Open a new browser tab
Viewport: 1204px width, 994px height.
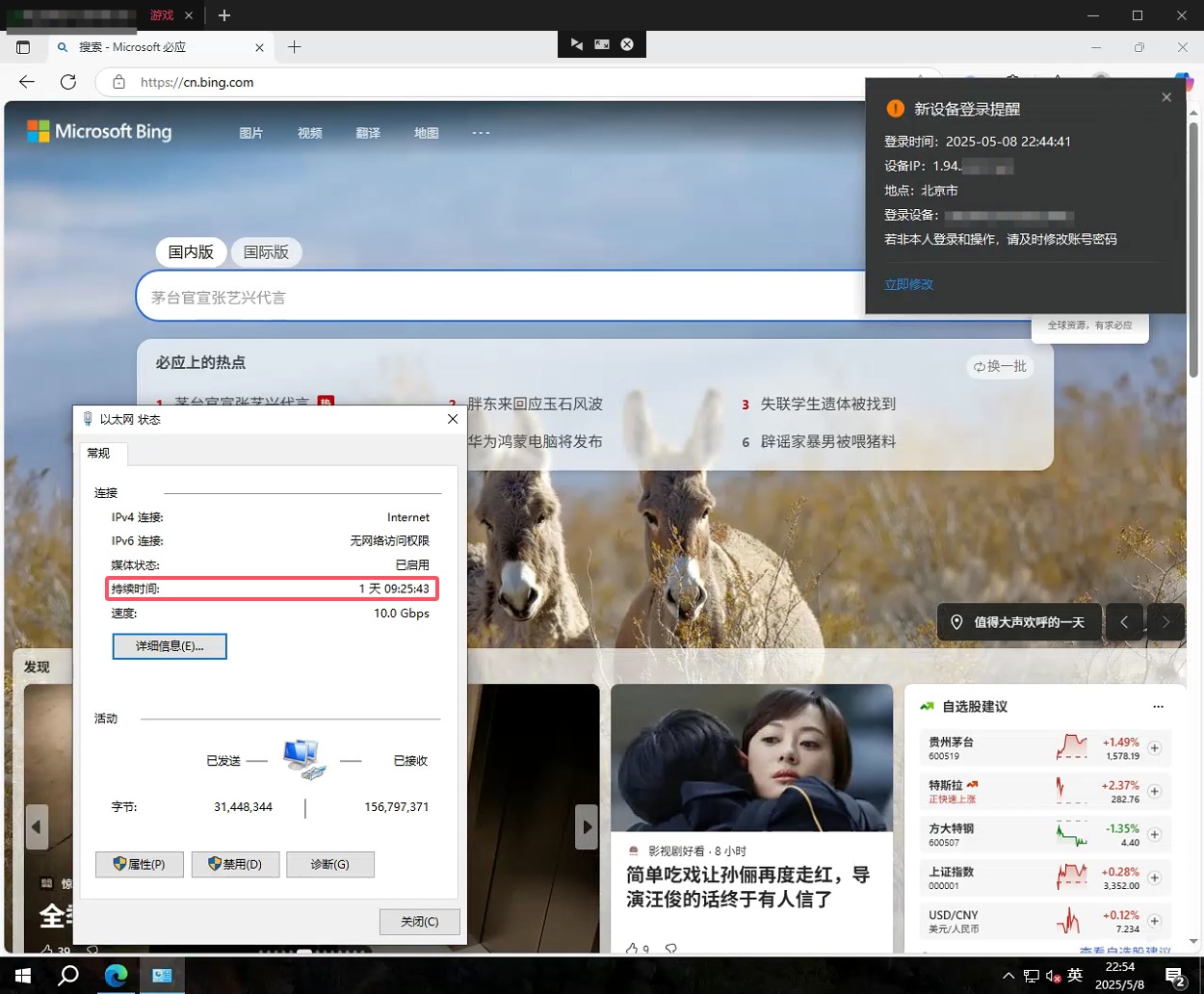click(x=295, y=47)
